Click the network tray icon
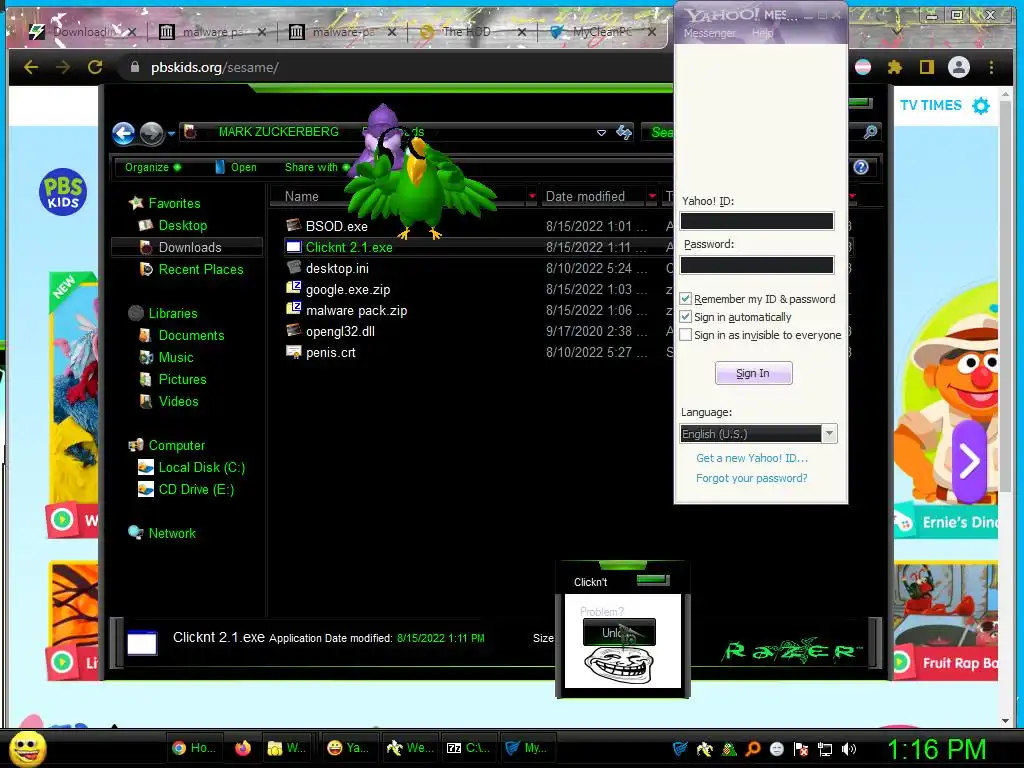The width and height of the screenshot is (1024, 768). [x=825, y=749]
